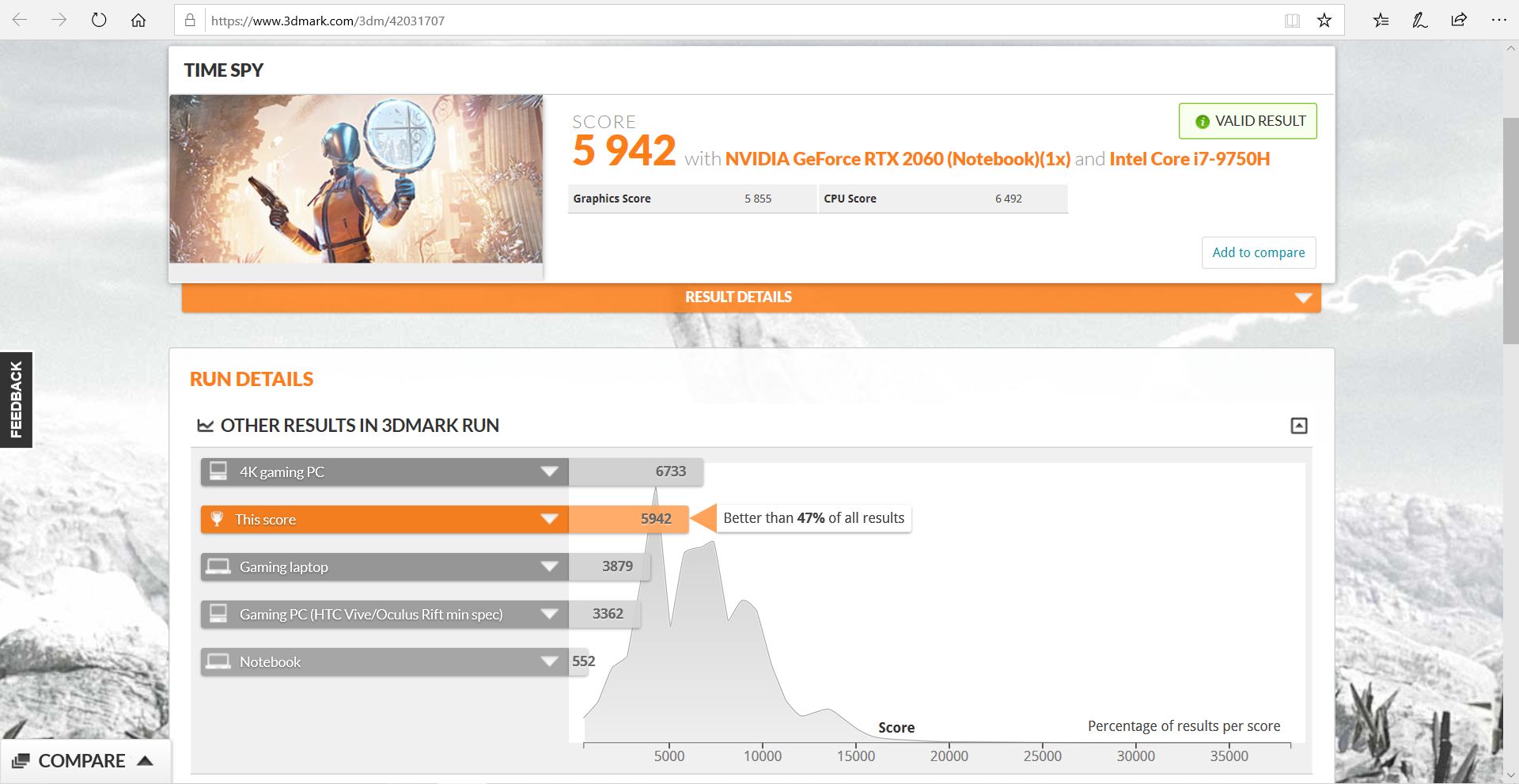This screenshot has height=784, width=1519.
Task: Click the 3362 score bar value
Action: pyautogui.click(x=608, y=614)
